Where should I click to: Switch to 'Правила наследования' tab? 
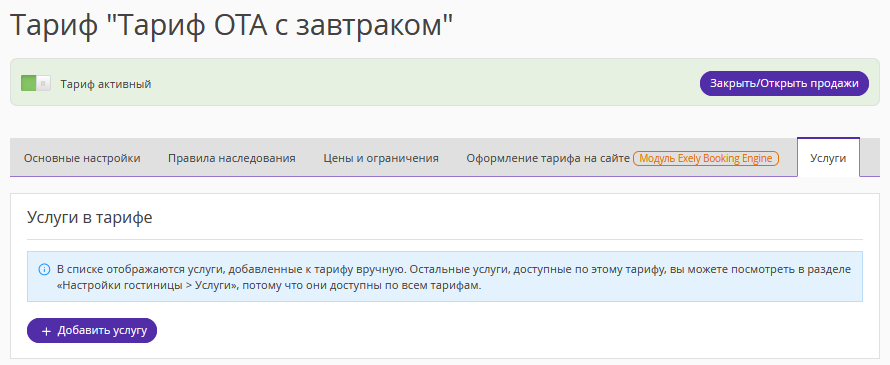(x=232, y=158)
